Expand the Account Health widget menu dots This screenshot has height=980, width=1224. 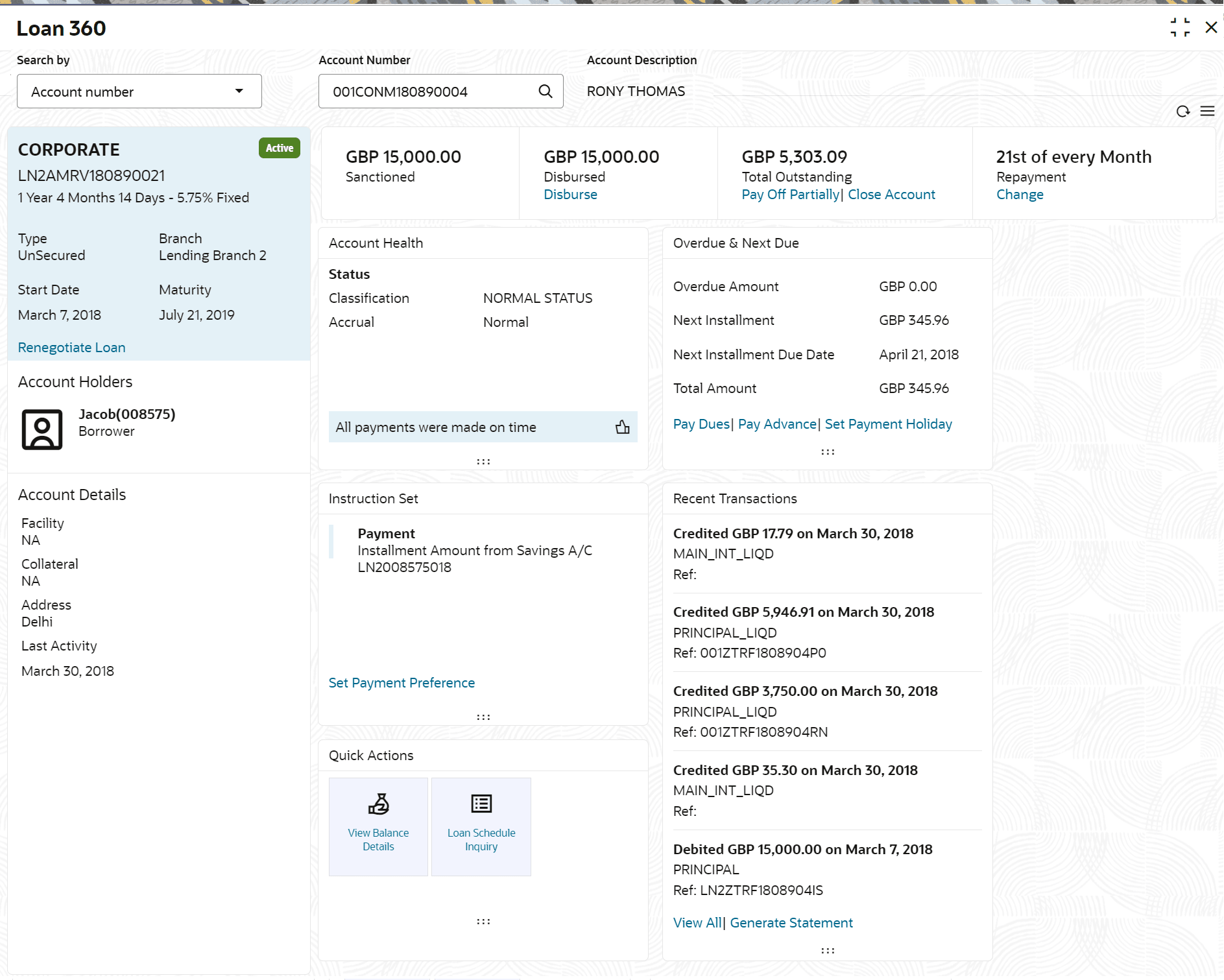483,460
